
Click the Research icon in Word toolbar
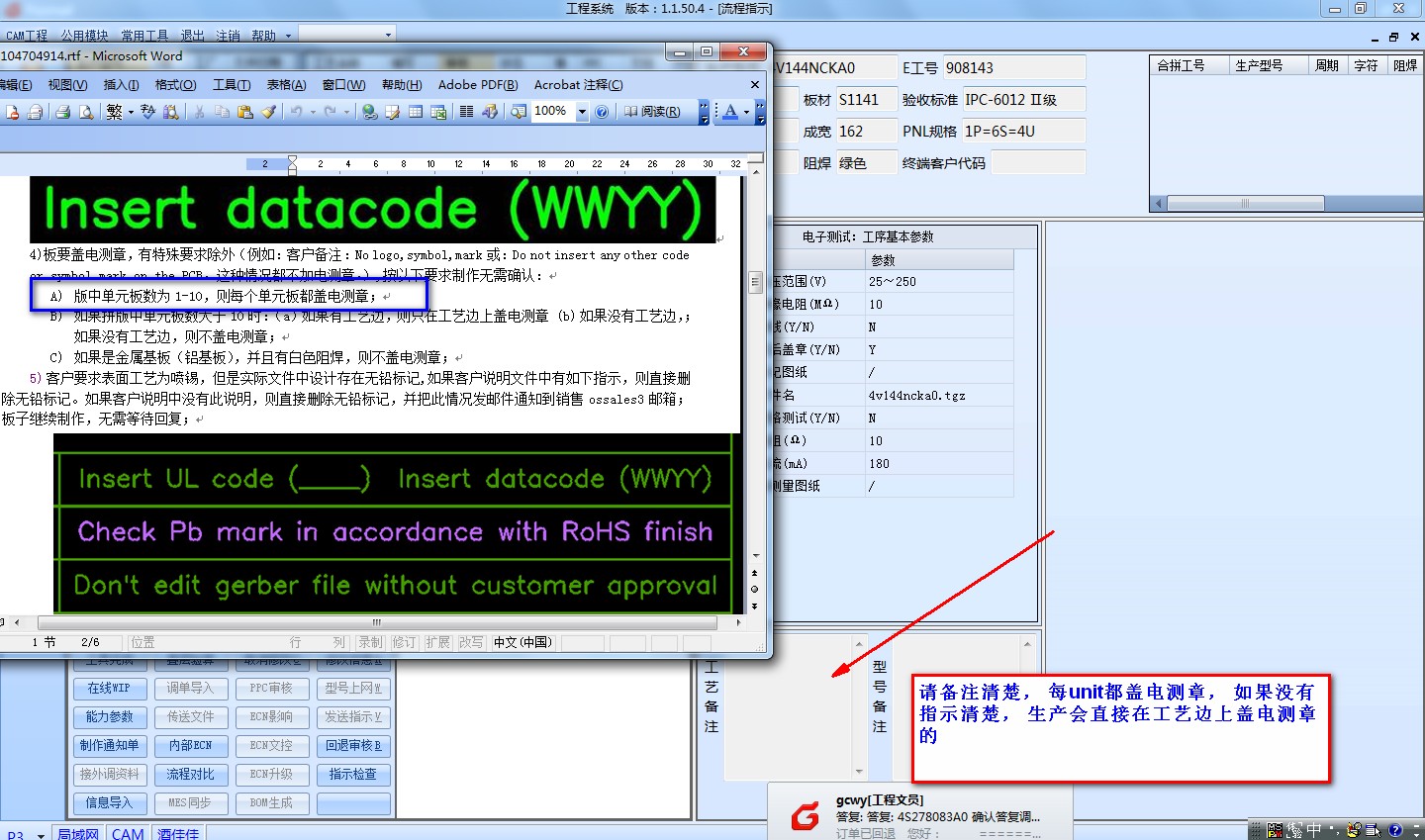pyautogui.click(x=170, y=112)
